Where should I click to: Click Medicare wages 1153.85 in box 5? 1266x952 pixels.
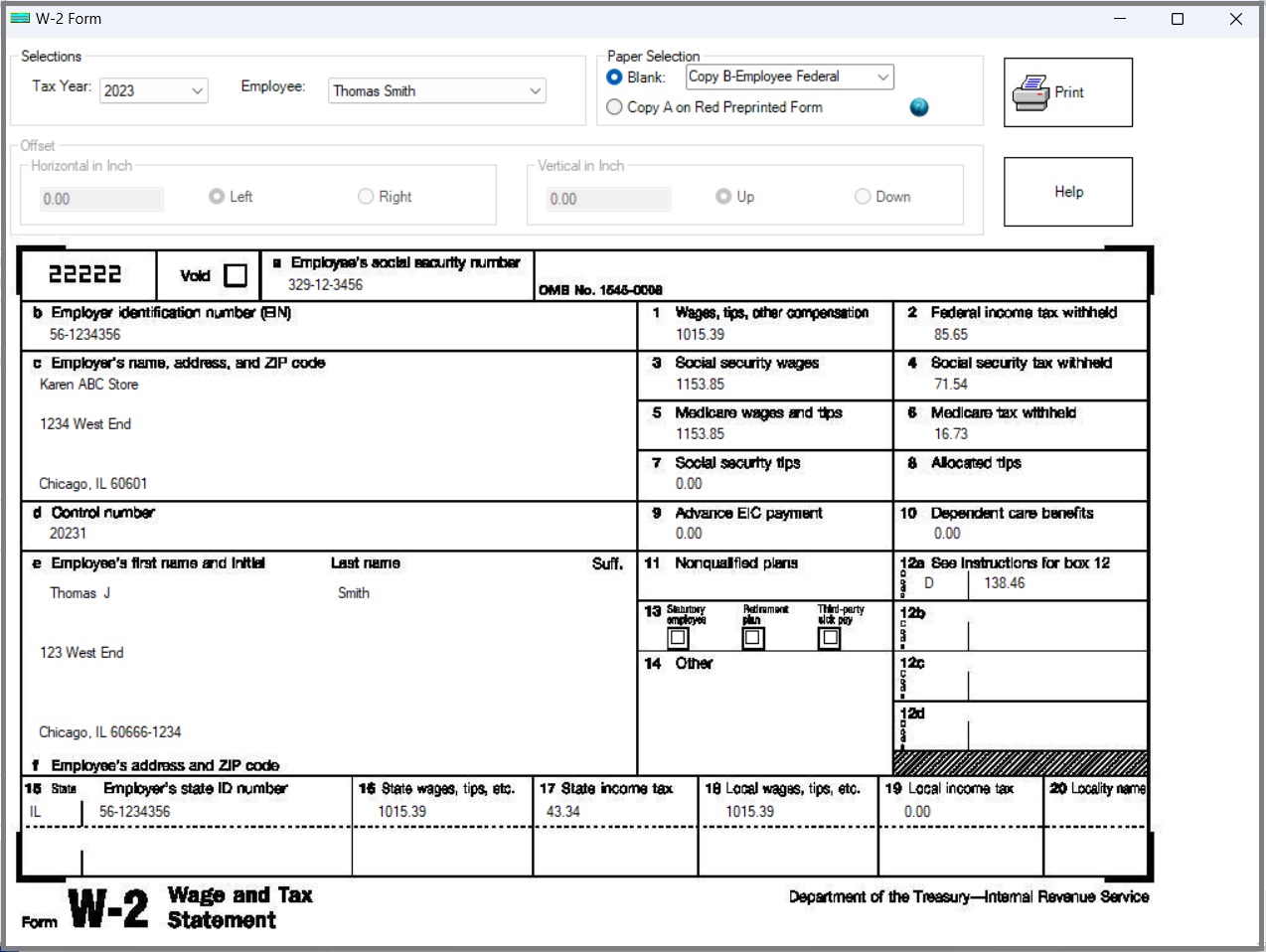click(x=700, y=433)
